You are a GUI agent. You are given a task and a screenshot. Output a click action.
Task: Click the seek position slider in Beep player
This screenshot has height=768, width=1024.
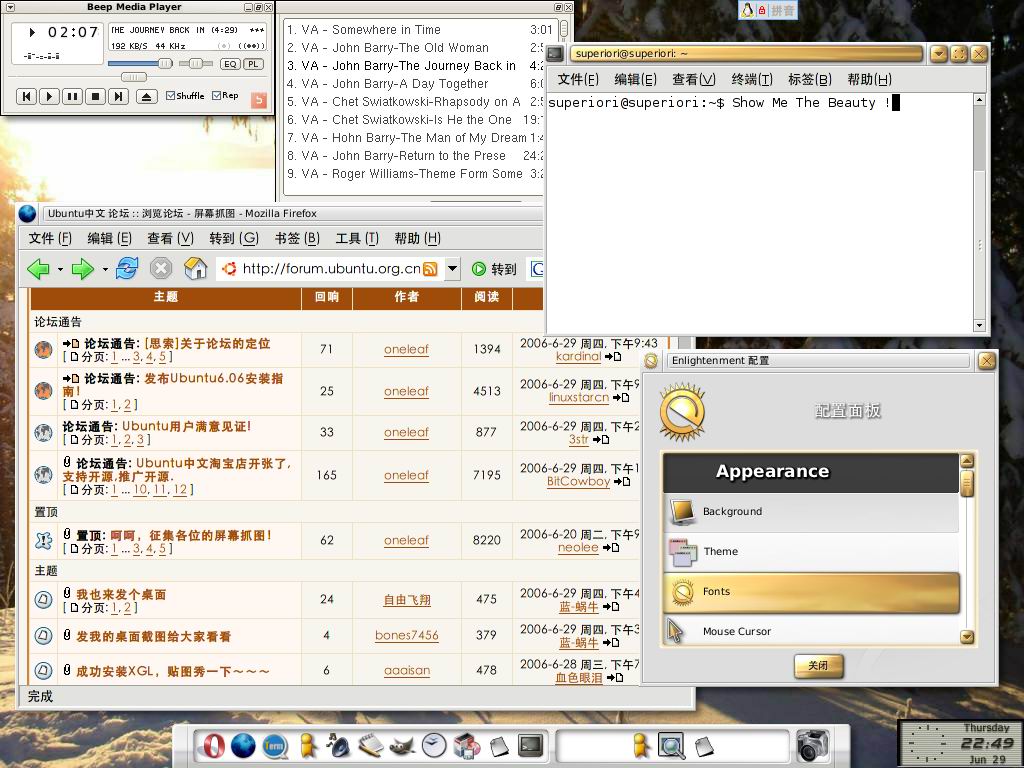(x=134, y=77)
